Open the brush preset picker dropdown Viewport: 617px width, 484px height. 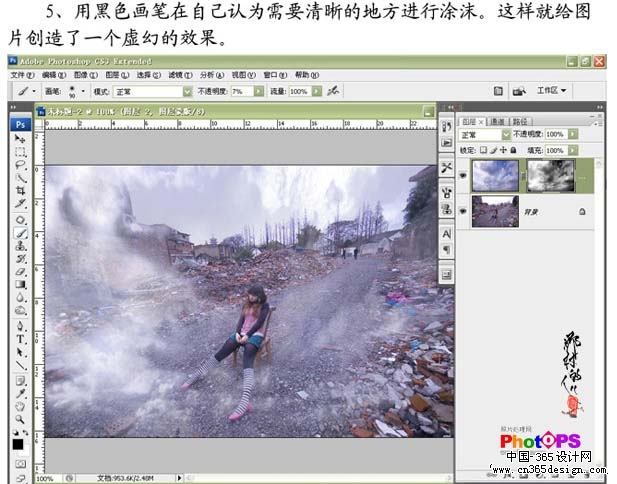click(83, 91)
